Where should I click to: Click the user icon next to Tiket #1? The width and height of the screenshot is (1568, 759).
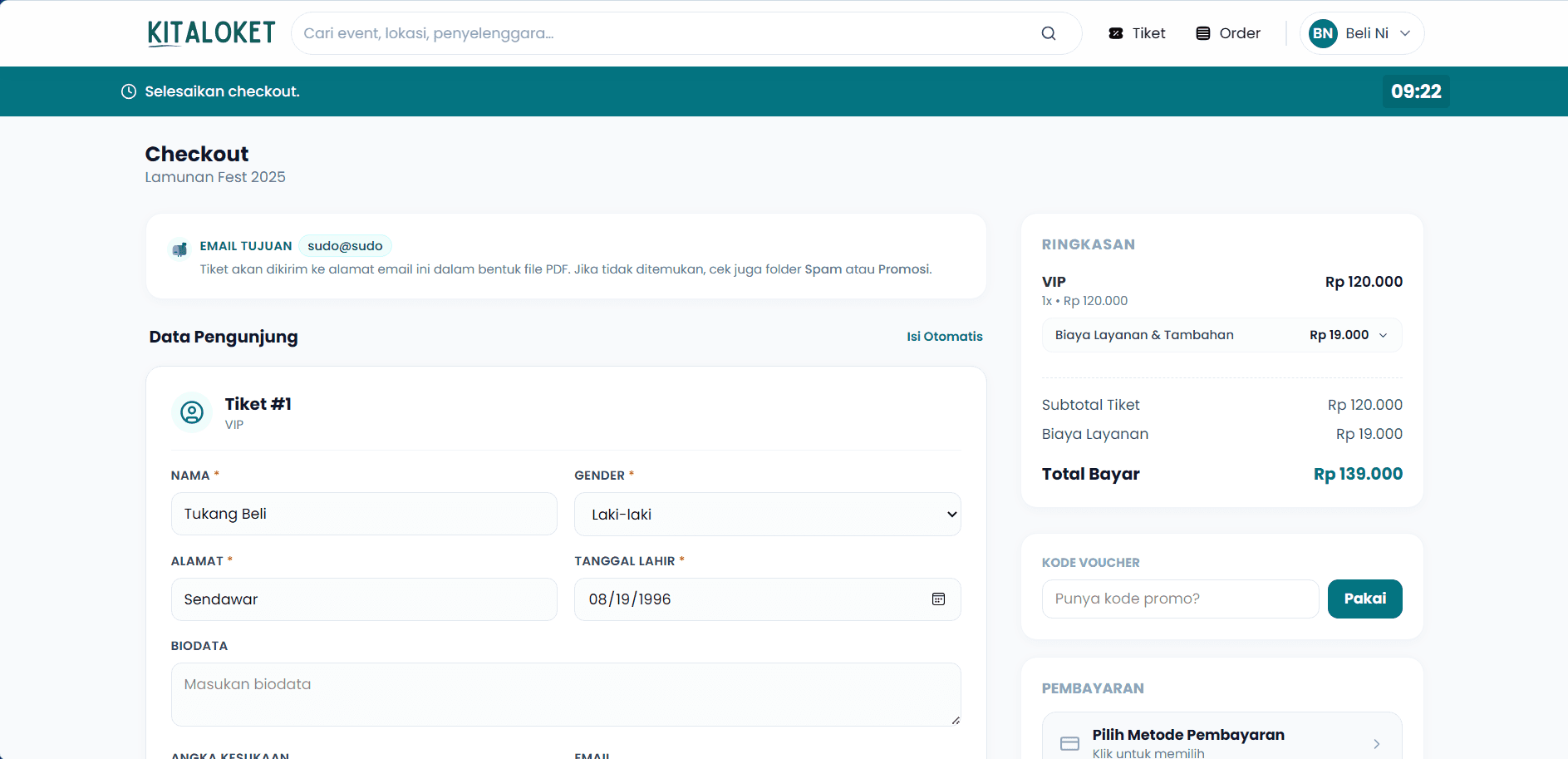(x=192, y=412)
